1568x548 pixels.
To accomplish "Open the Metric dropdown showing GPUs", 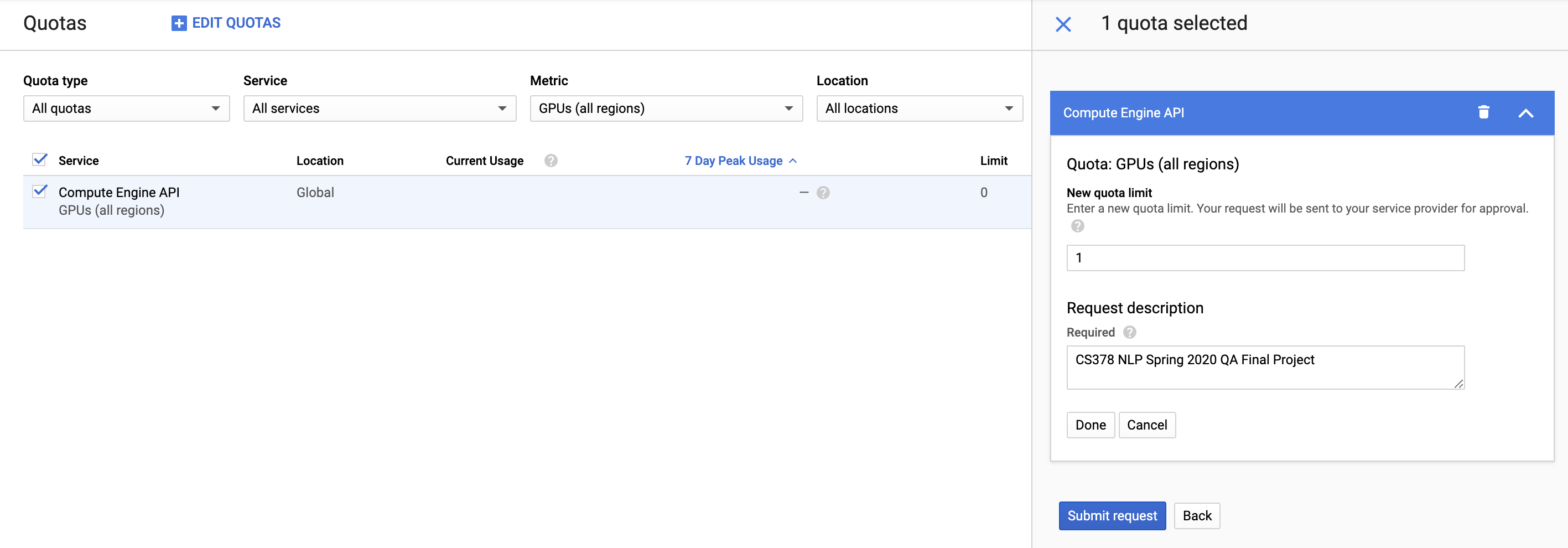I will click(x=666, y=108).
